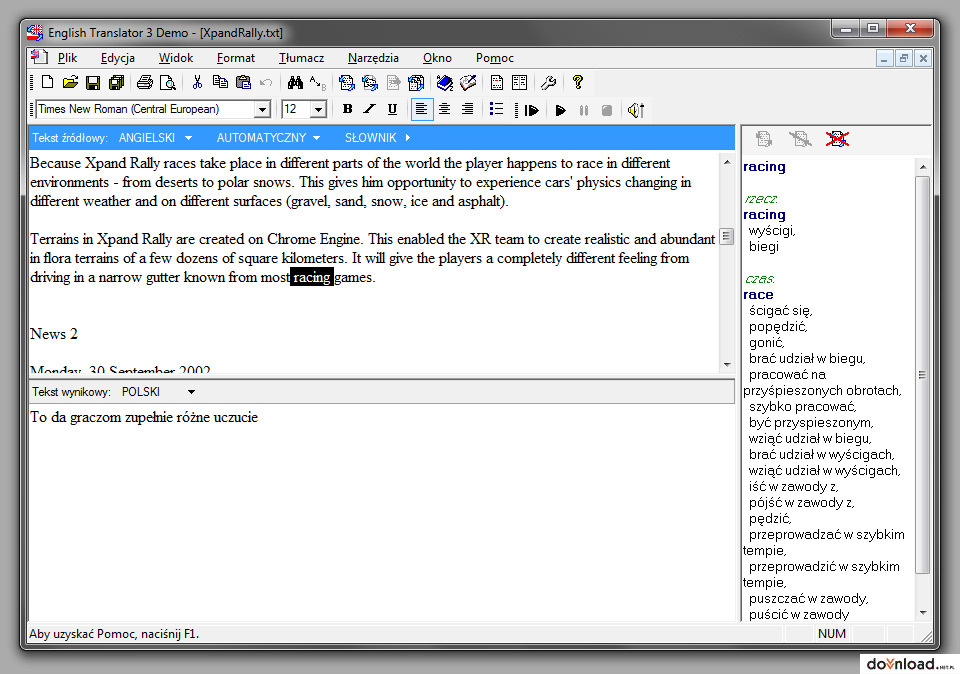Cut selection with the scissors icon
The width and height of the screenshot is (960, 674).
(x=197, y=82)
